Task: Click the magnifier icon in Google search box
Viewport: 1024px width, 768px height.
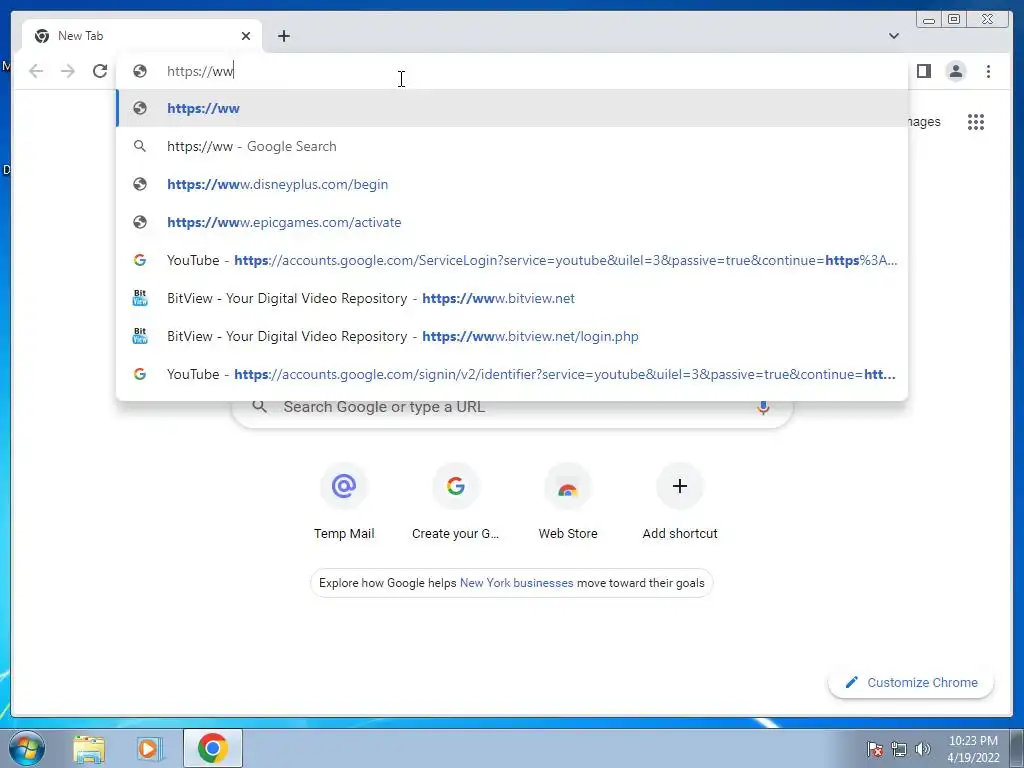Action: tap(259, 407)
